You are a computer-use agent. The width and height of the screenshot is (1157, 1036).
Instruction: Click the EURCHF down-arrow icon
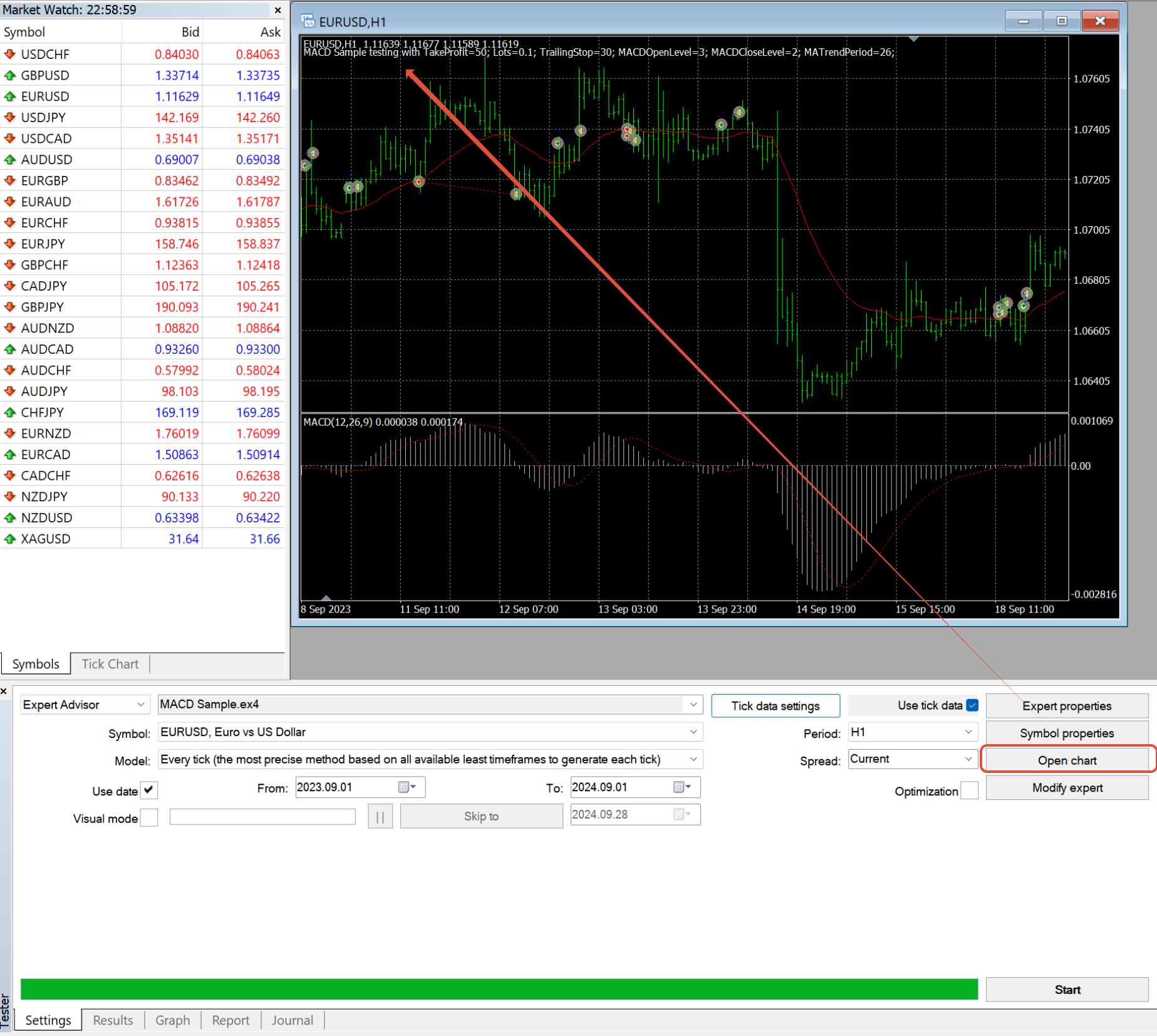[x=10, y=223]
